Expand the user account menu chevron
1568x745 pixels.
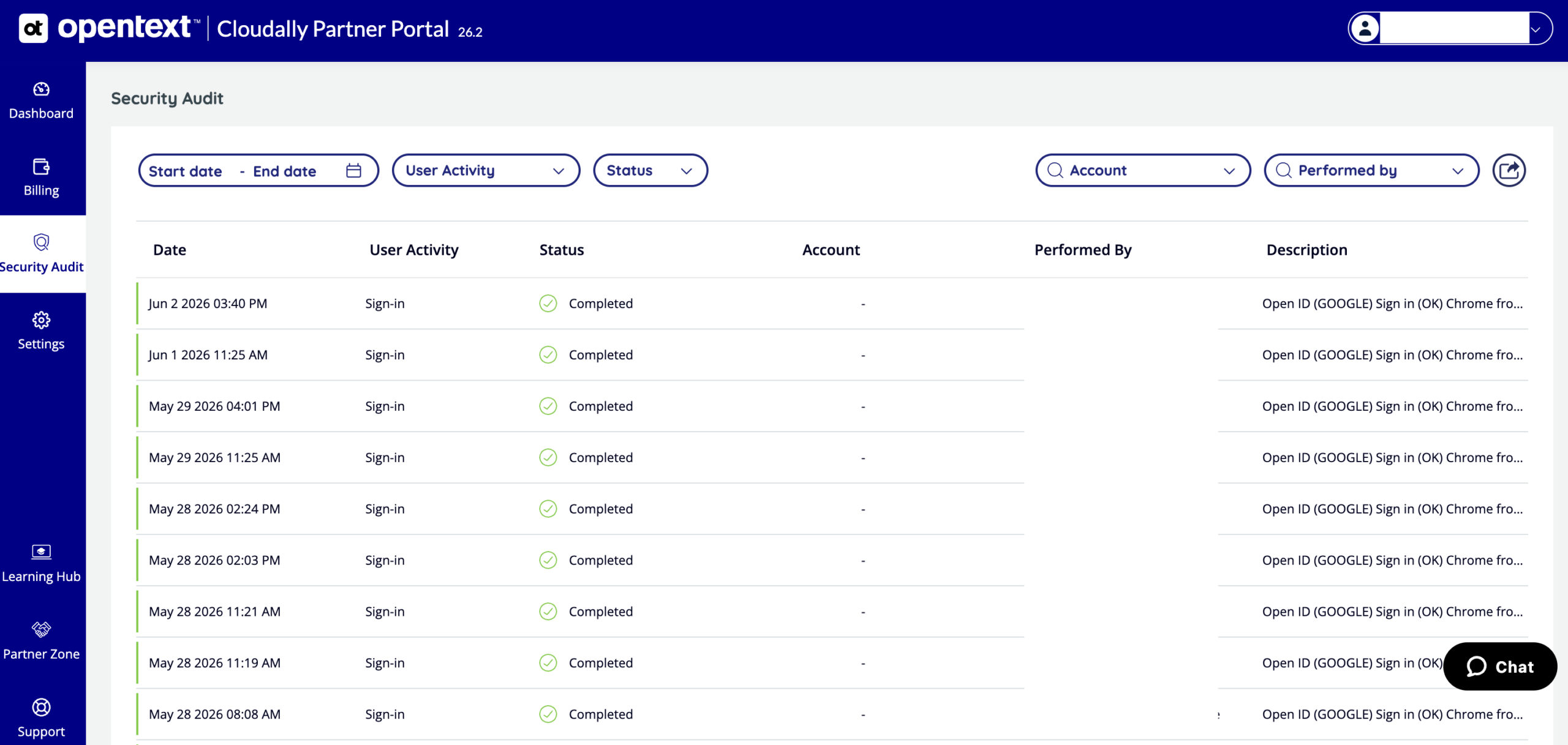coord(1536,29)
